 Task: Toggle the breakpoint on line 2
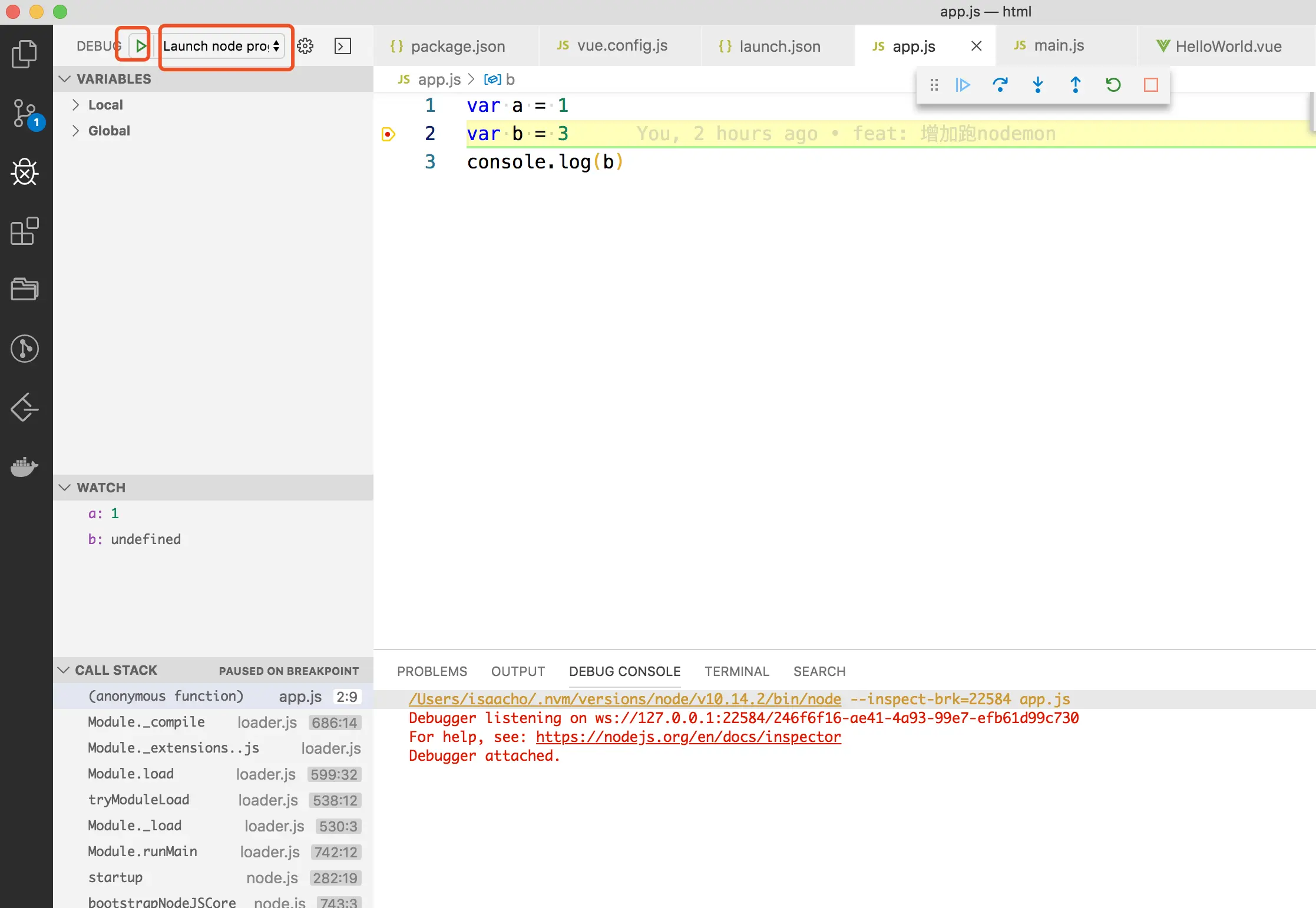pos(388,134)
